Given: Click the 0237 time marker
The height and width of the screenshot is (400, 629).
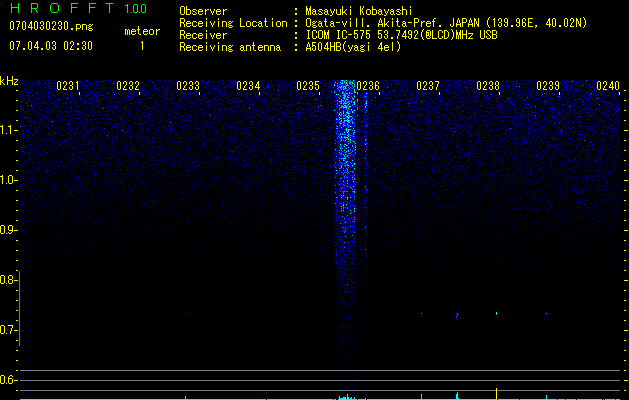Looking at the screenshot, I should click(428, 86).
